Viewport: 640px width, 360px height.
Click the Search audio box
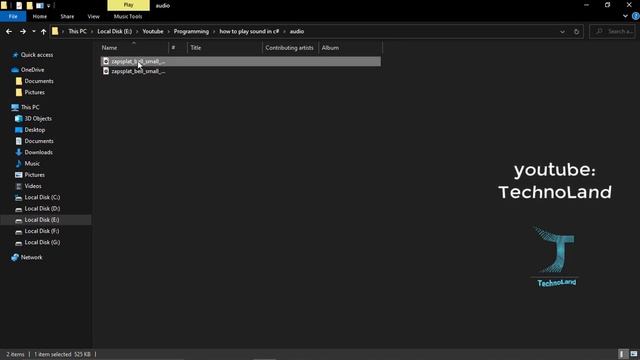coord(613,31)
